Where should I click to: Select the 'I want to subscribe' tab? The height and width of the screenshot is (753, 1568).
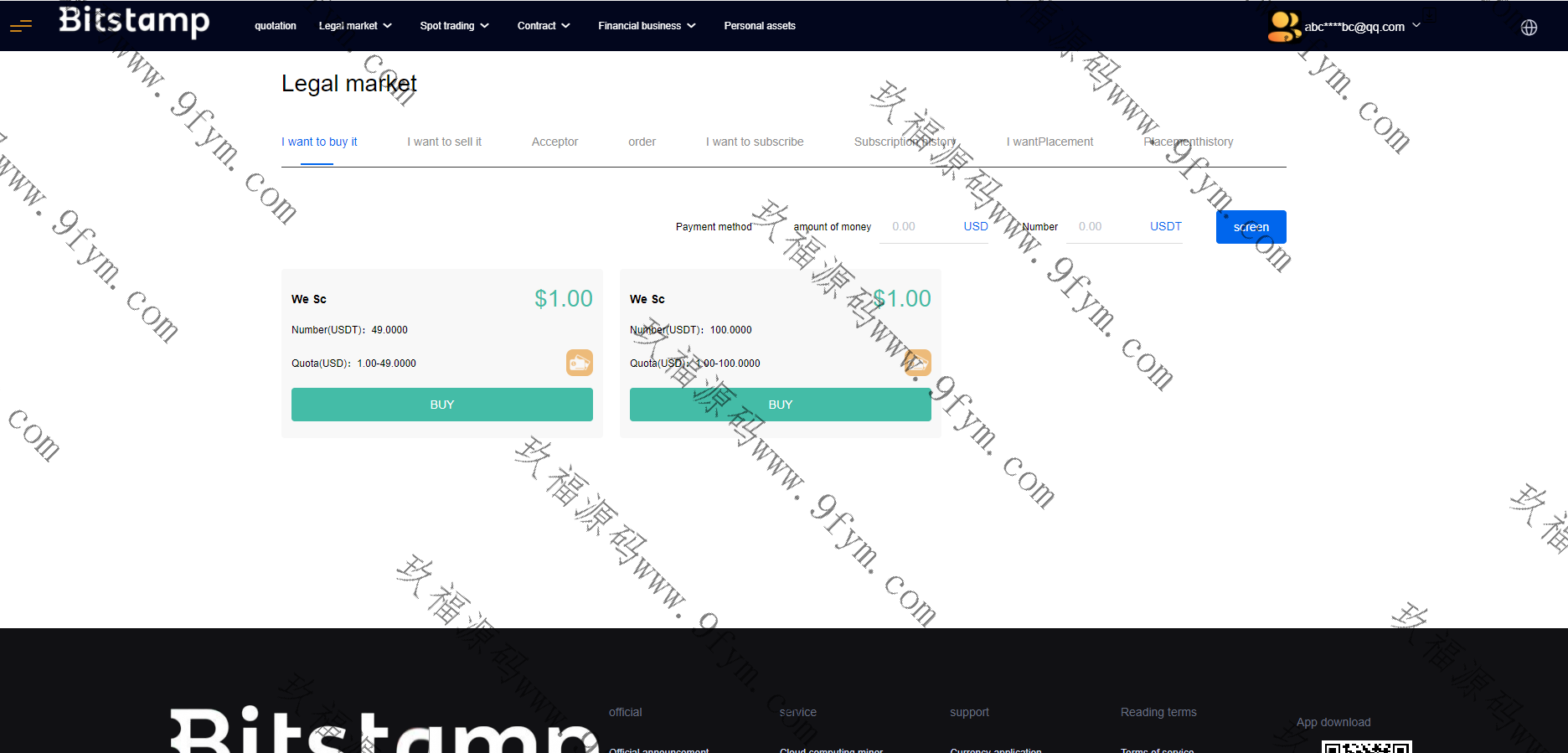tap(754, 142)
